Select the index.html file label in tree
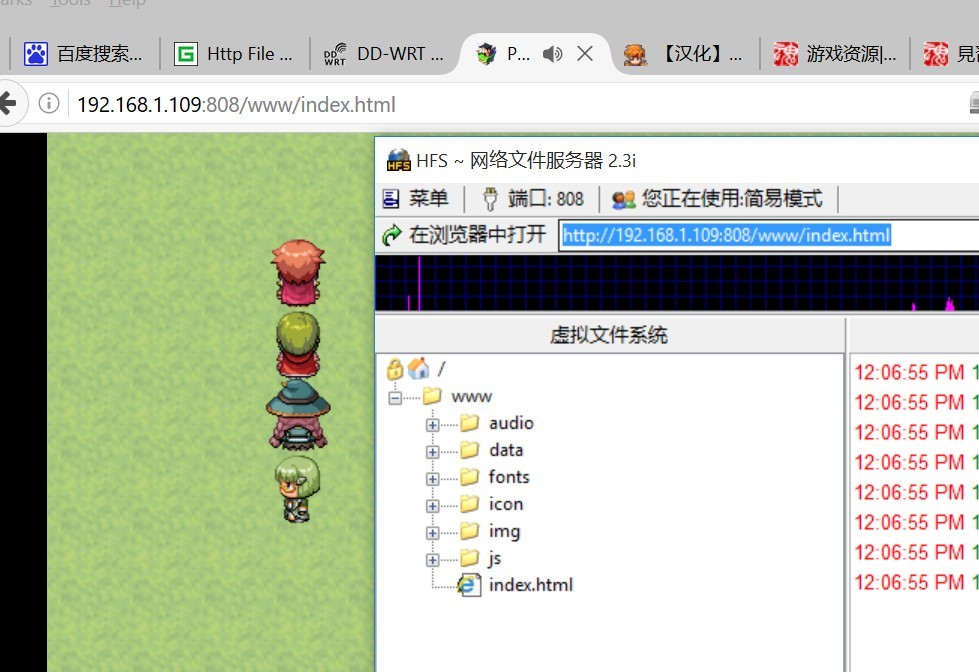 point(531,585)
